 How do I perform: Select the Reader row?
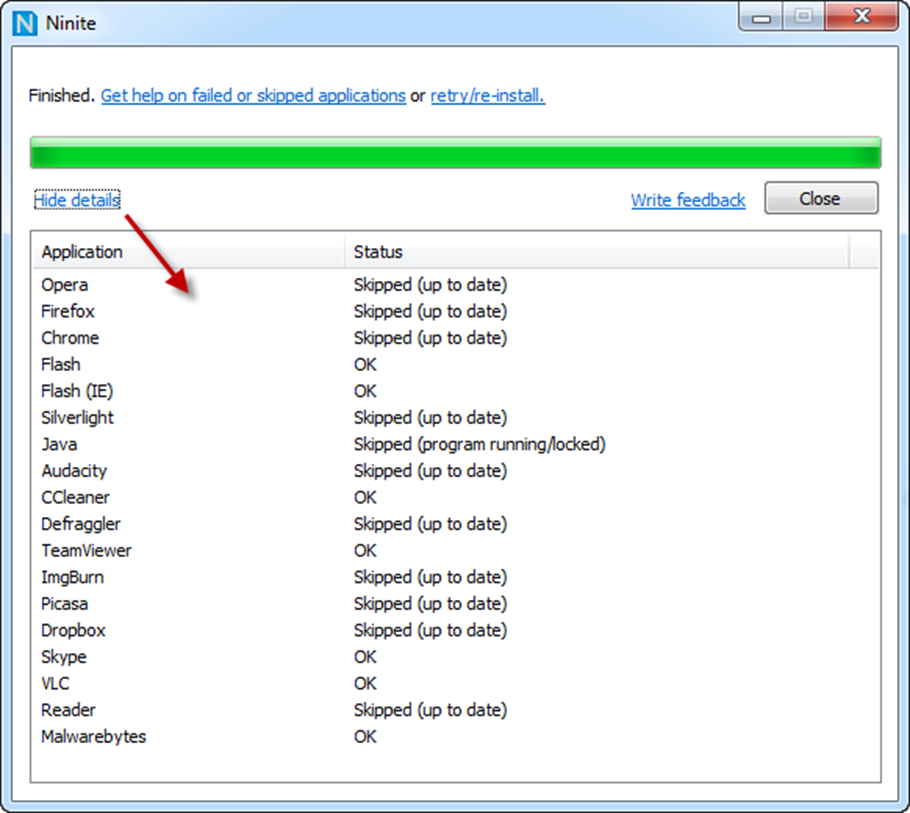click(x=456, y=710)
